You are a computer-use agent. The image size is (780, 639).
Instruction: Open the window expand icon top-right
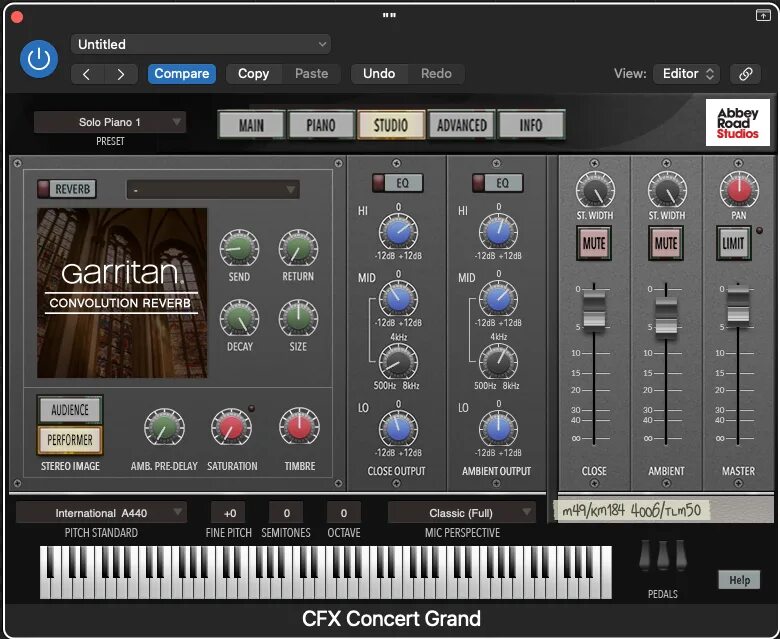click(763, 15)
